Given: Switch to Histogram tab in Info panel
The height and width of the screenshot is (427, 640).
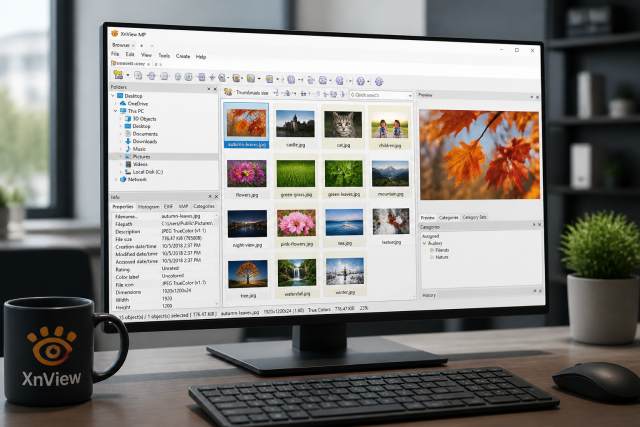Looking at the screenshot, I should point(148,207).
